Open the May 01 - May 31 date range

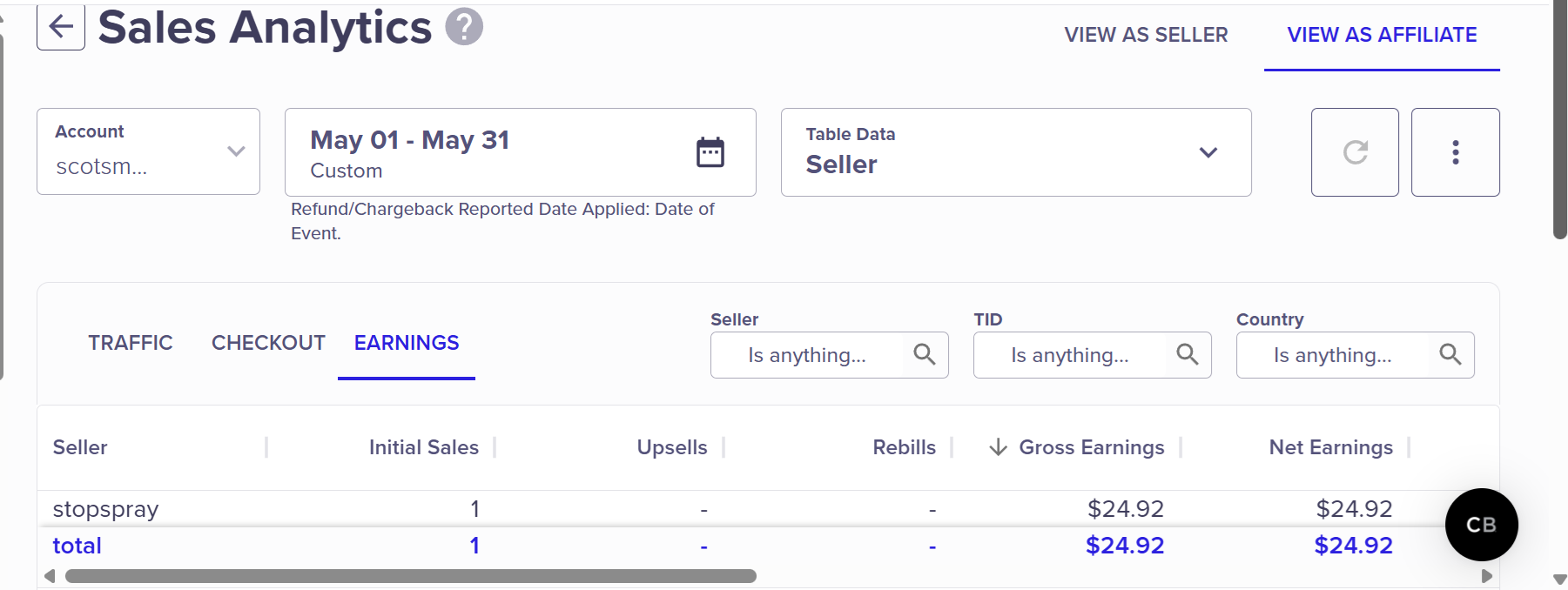pyautogui.click(x=520, y=152)
